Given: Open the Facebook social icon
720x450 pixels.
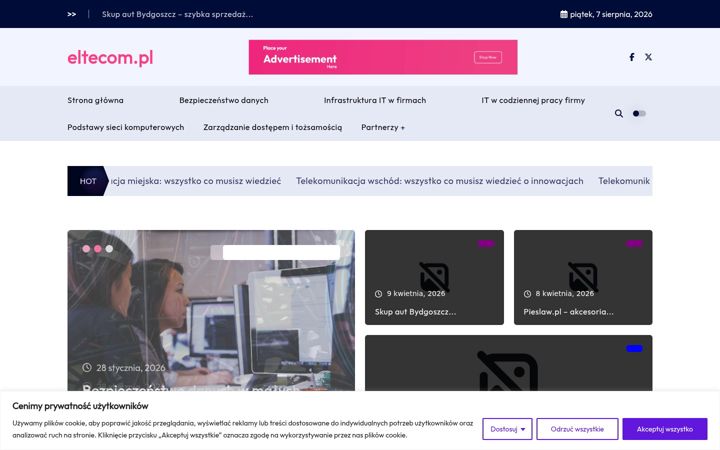Looking at the screenshot, I should pyautogui.click(x=632, y=57).
